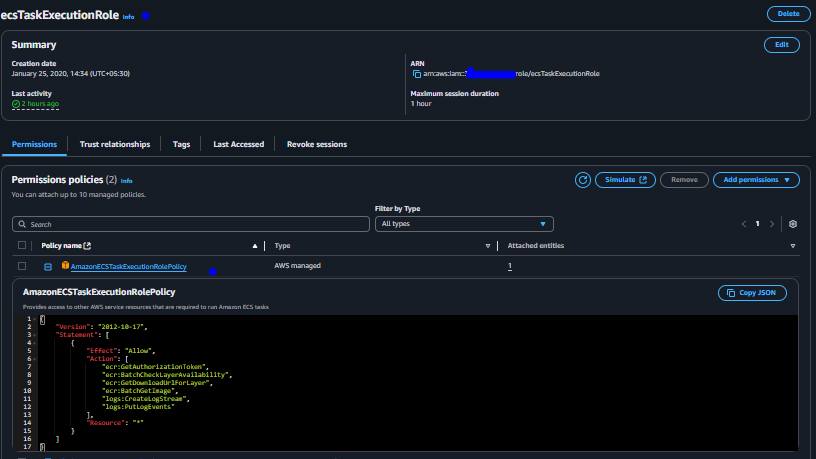Click the ecr:BatchGetImage JSON line
This screenshot has width=816, height=459.
[140, 391]
